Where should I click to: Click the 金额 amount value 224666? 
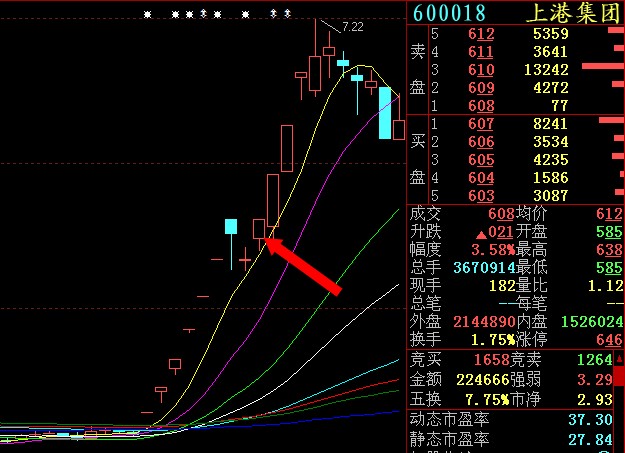[x=484, y=380]
